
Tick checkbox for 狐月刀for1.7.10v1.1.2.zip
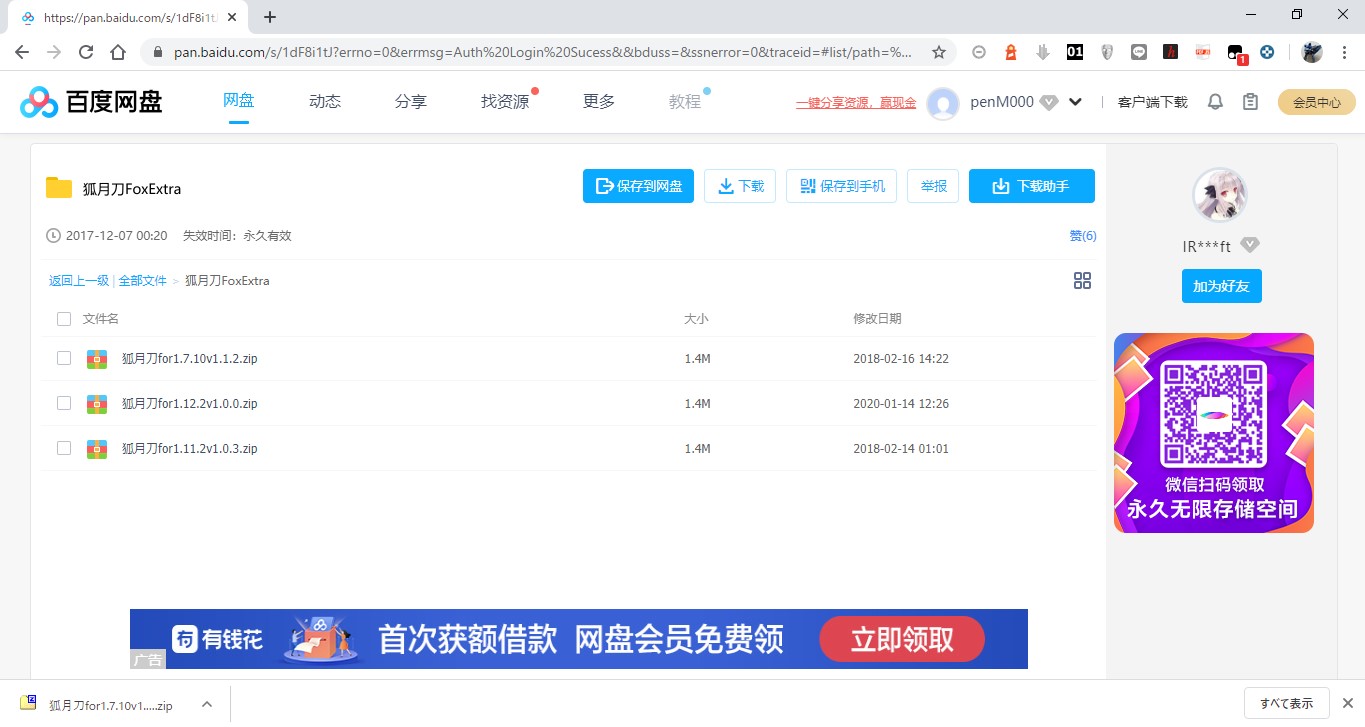64,358
